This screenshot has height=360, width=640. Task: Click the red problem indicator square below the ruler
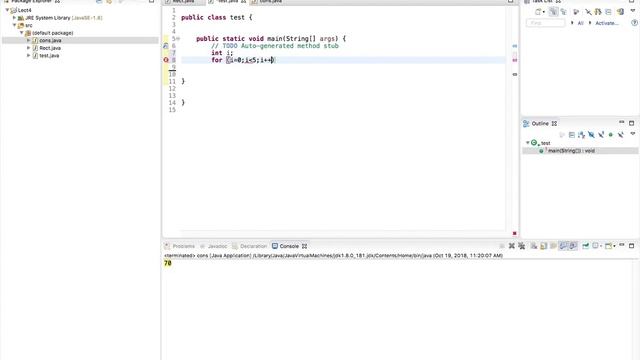tap(514, 233)
